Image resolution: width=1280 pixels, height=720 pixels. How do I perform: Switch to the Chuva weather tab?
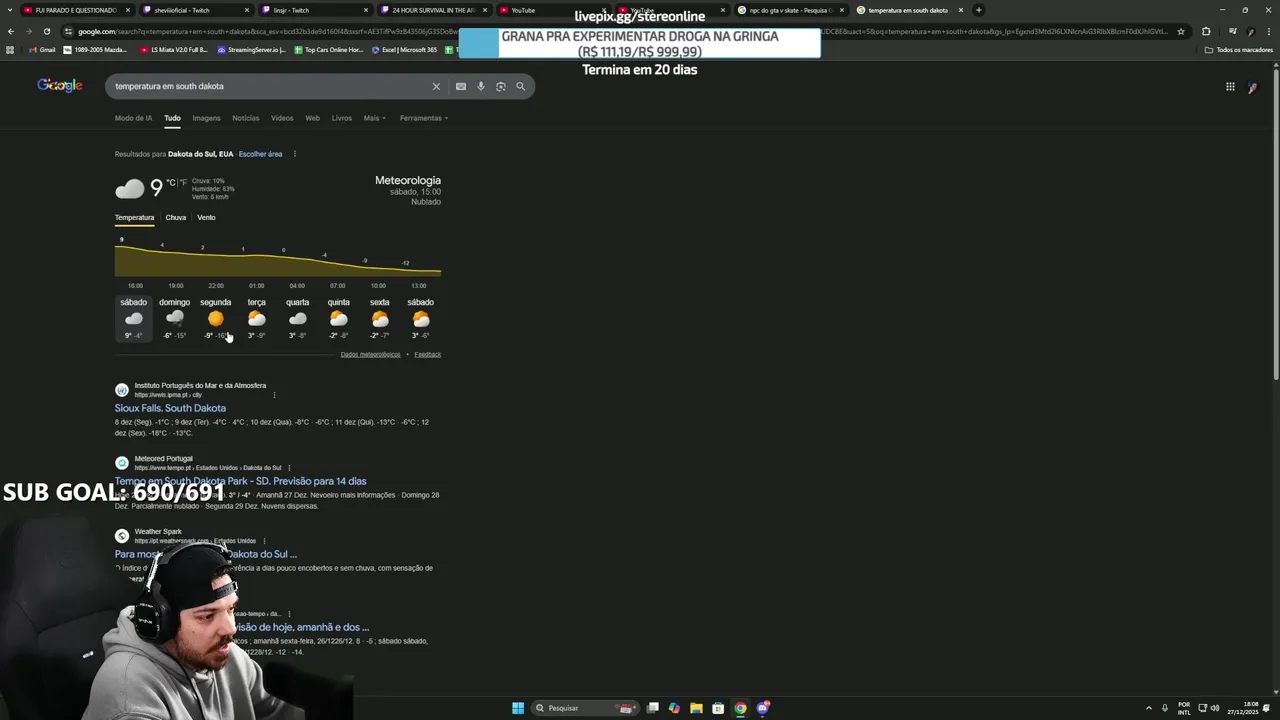point(176,217)
